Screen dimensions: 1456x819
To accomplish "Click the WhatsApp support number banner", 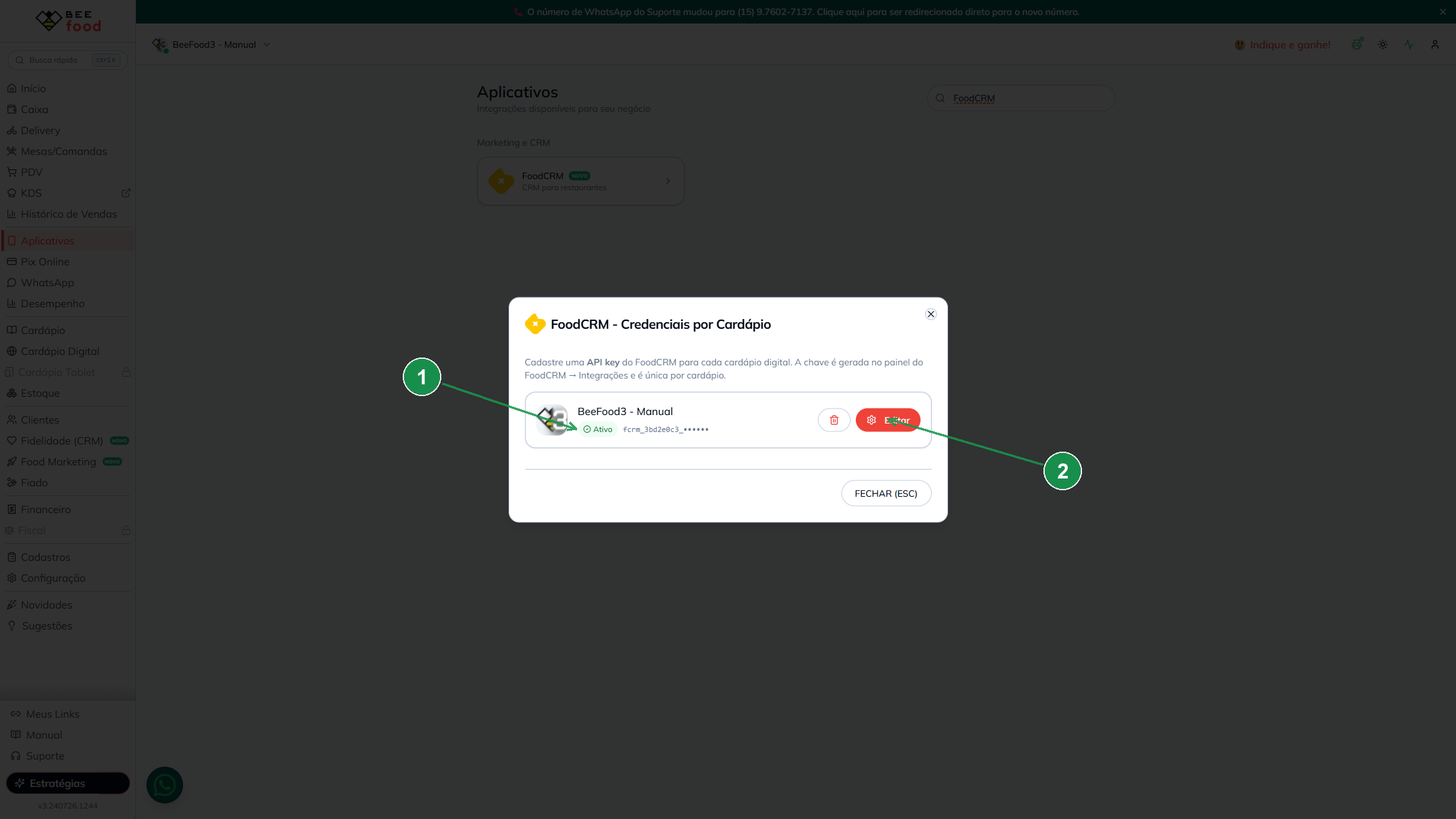I will (x=796, y=12).
